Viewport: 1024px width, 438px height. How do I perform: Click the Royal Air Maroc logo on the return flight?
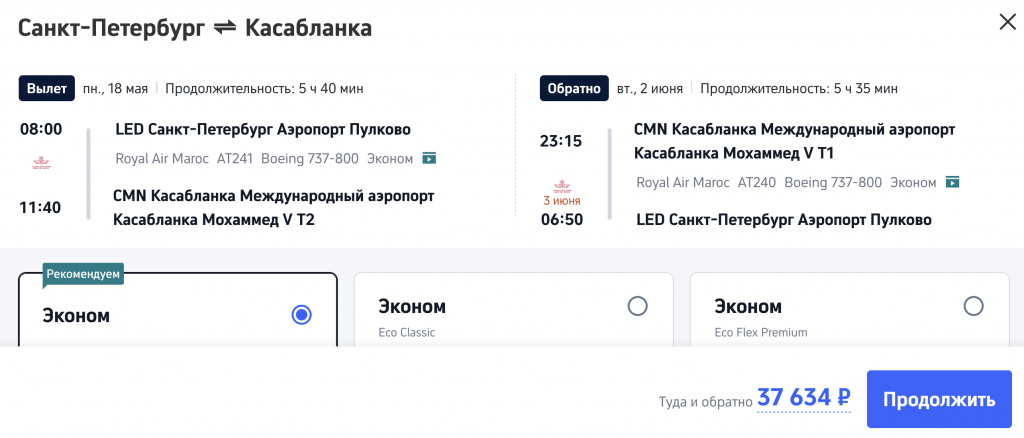[561, 184]
